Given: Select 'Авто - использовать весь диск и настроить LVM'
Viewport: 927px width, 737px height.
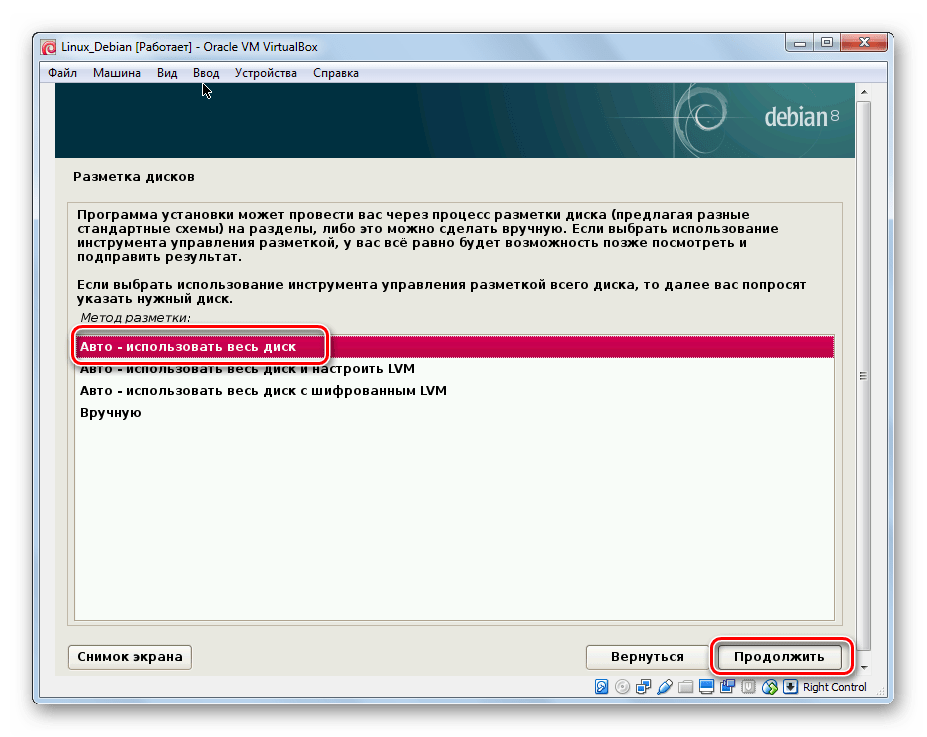Looking at the screenshot, I should click(261, 369).
